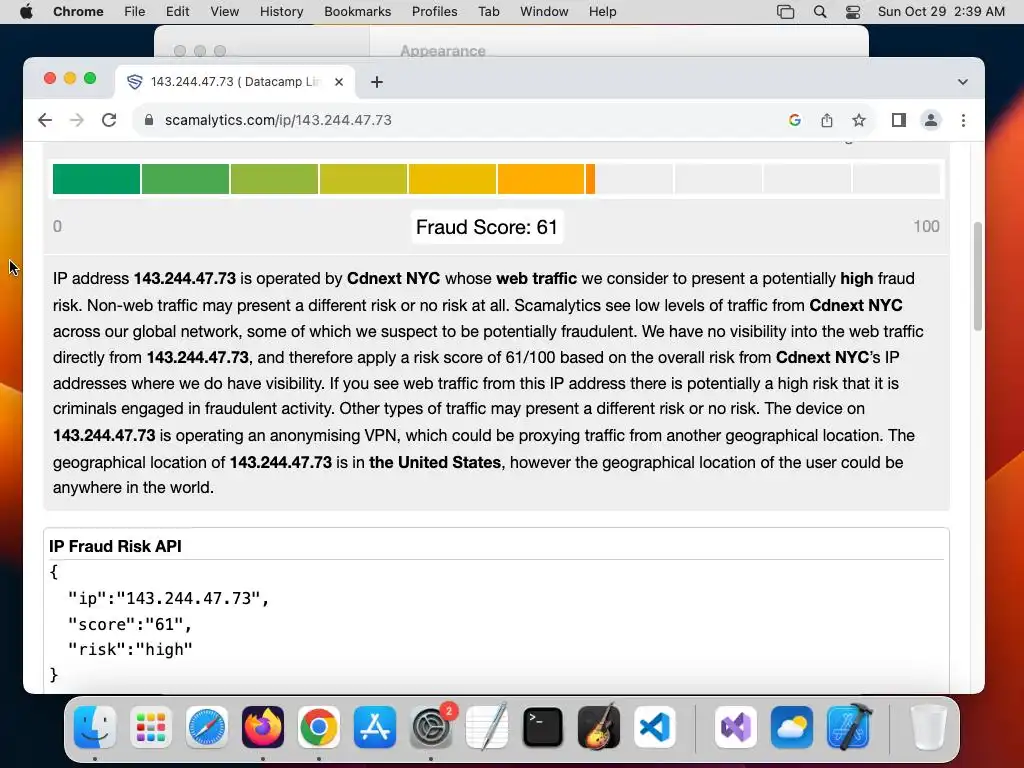This screenshot has height=768, width=1024.
Task: Launch Firefox from the Dock
Action: 263,727
